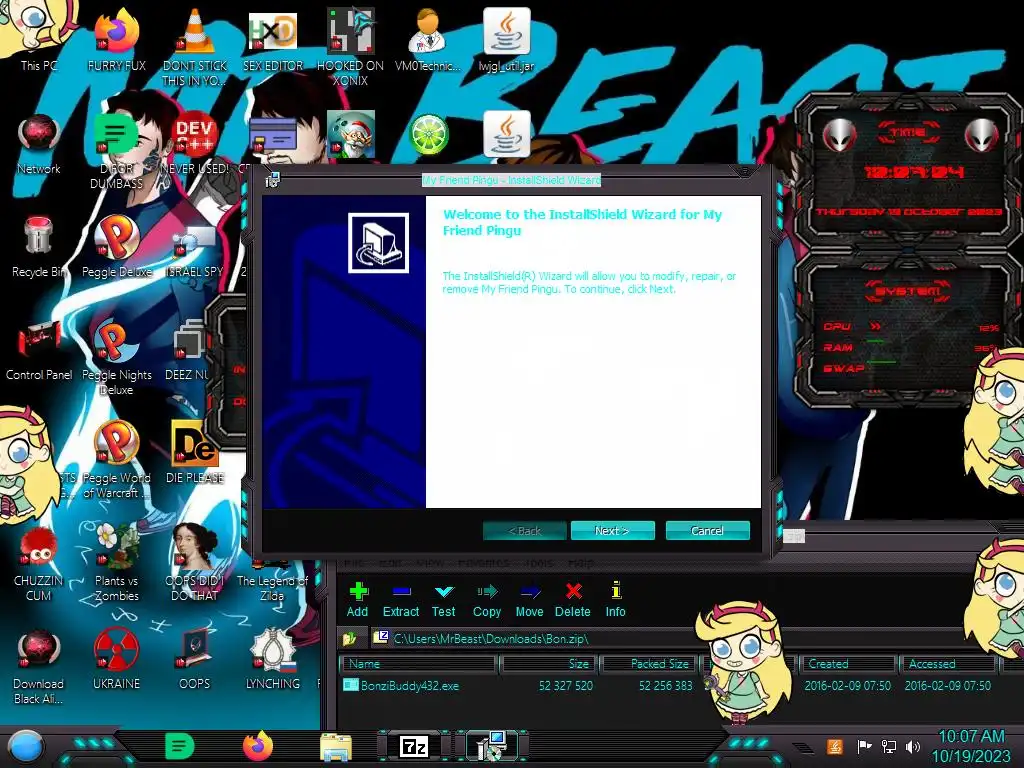The width and height of the screenshot is (1024, 768).
Task: Select the VLC cone desktop shortcut
Action: coord(195,47)
